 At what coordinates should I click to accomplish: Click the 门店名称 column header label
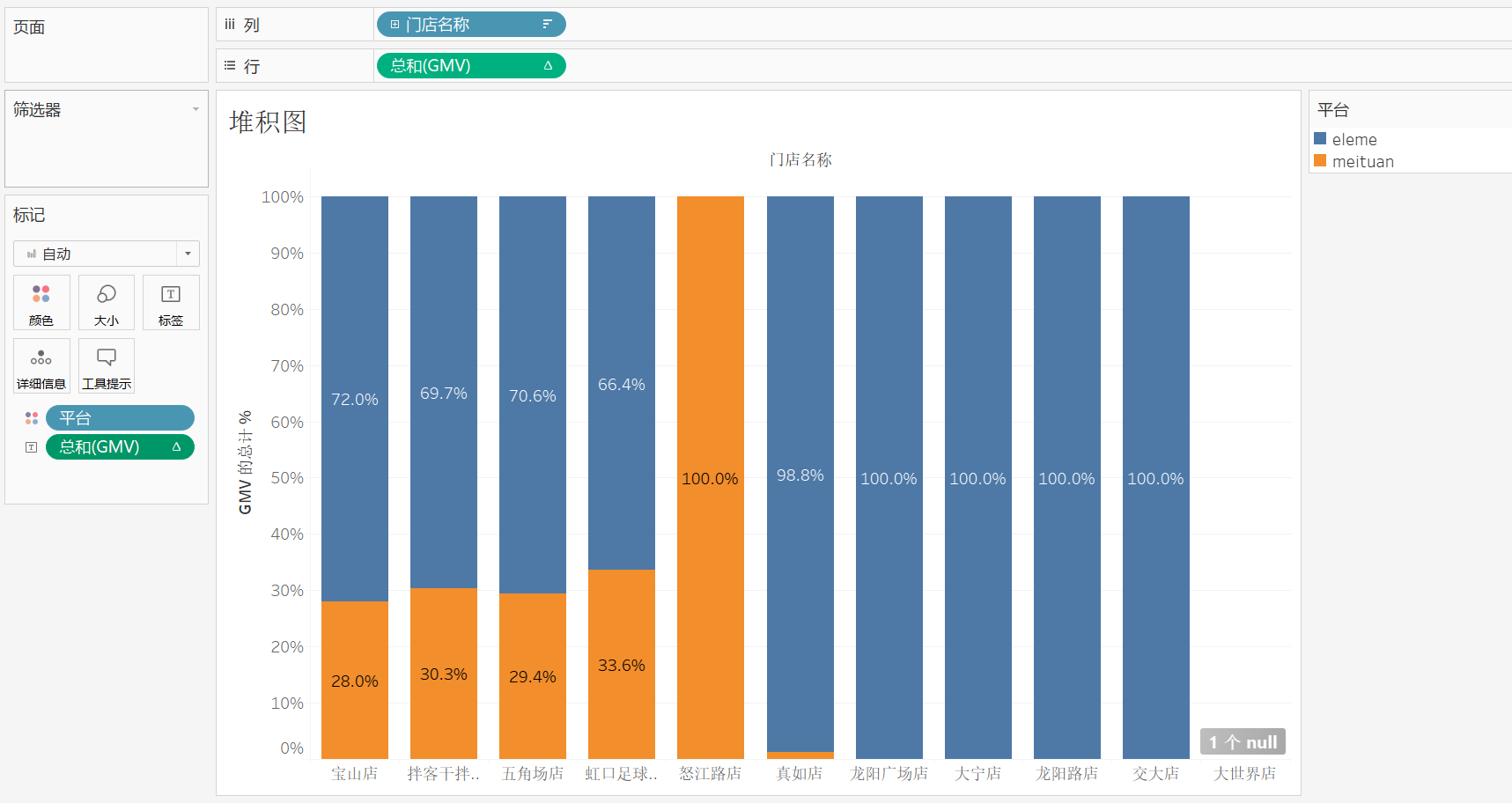[800, 159]
